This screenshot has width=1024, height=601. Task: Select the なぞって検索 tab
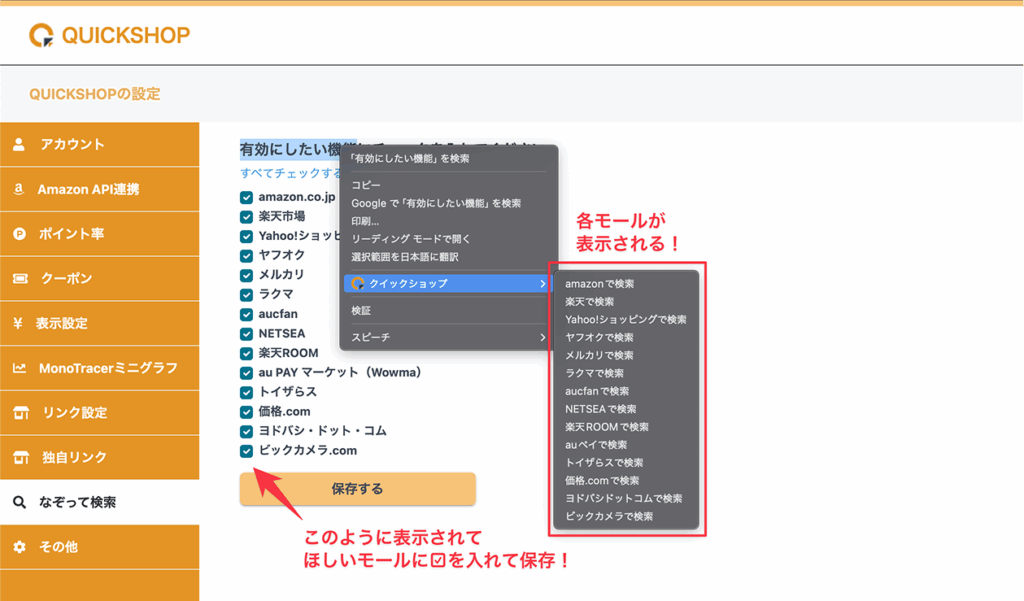pyautogui.click(x=99, y=502)
